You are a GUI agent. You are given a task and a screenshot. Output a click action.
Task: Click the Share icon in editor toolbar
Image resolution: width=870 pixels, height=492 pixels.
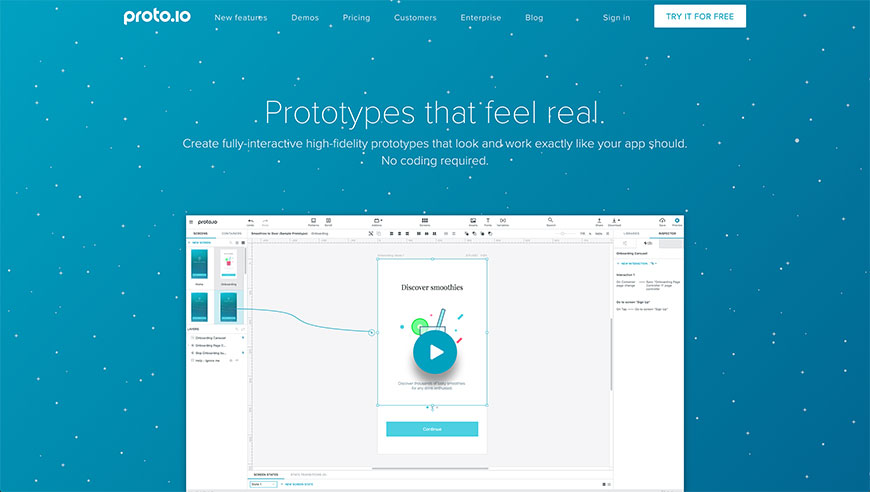click(599, 222)
